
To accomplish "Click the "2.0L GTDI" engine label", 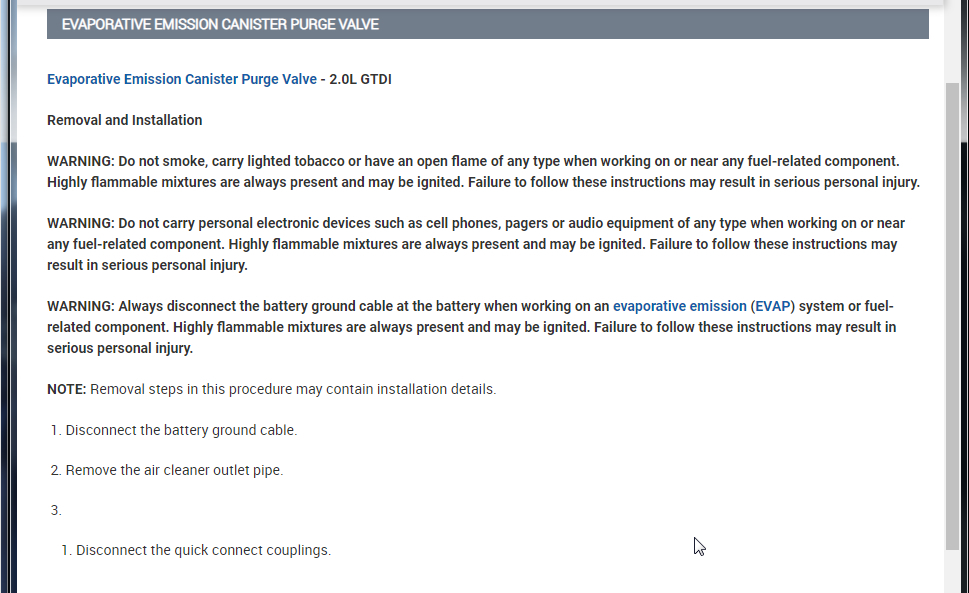I will 360,79.
